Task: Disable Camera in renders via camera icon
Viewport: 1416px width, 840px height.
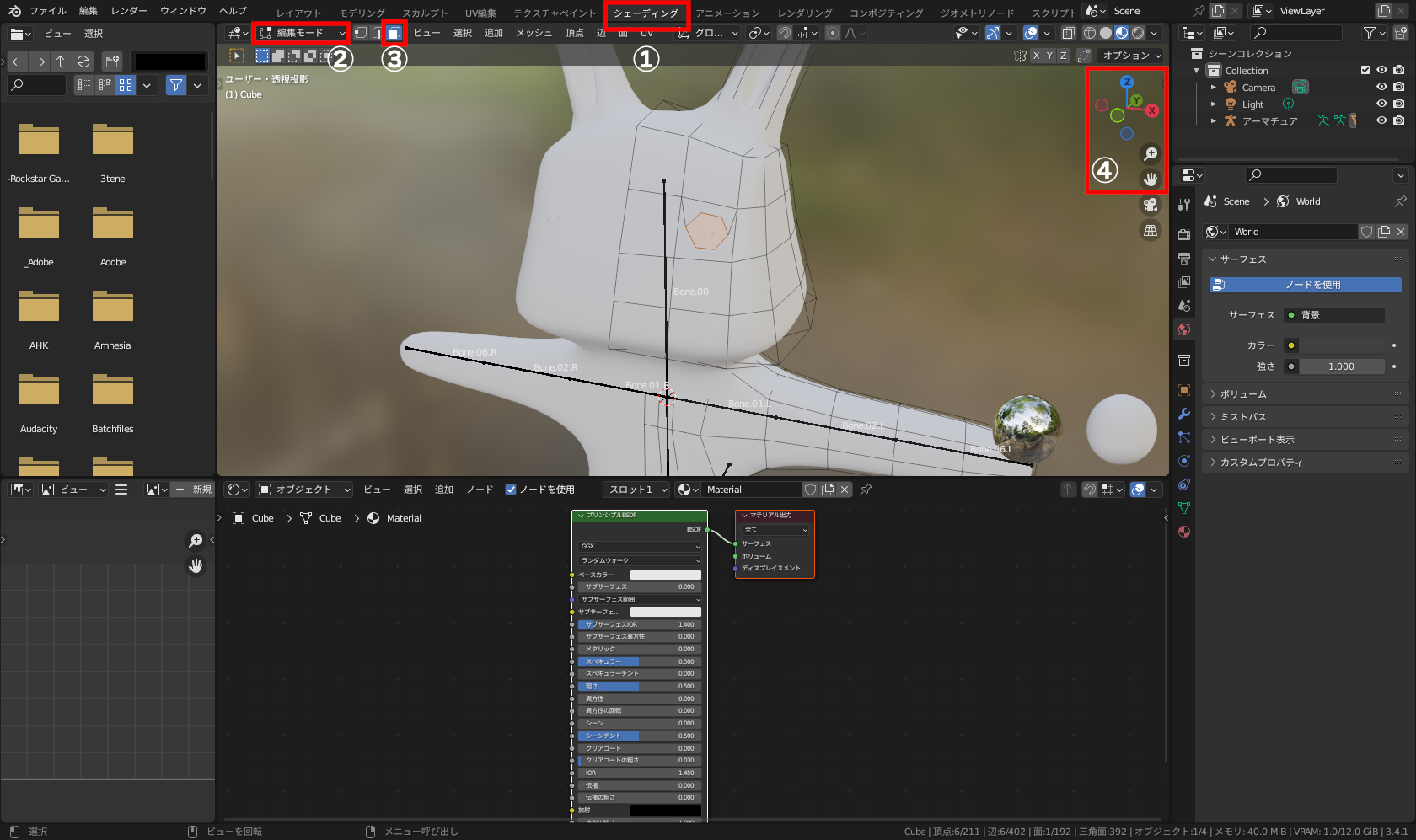Action: (1398, 87)
